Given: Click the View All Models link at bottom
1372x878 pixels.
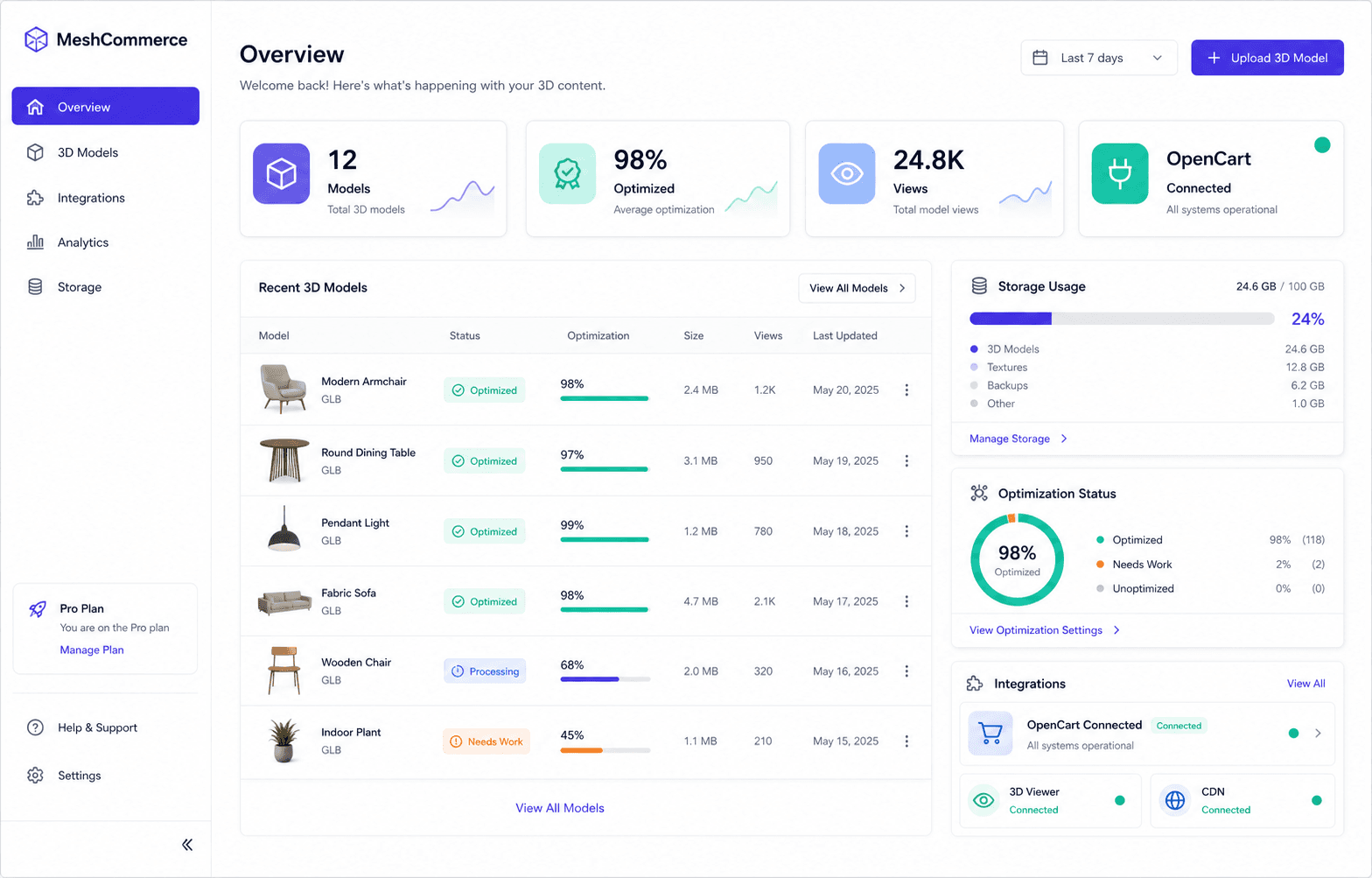Looking at the screenshot, I should (x=560, y=808).
